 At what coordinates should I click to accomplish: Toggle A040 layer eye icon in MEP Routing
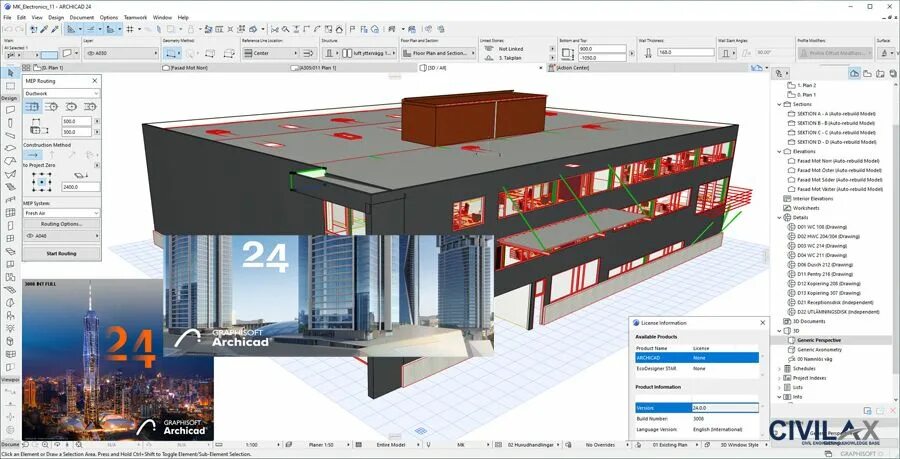click(30, 236)
